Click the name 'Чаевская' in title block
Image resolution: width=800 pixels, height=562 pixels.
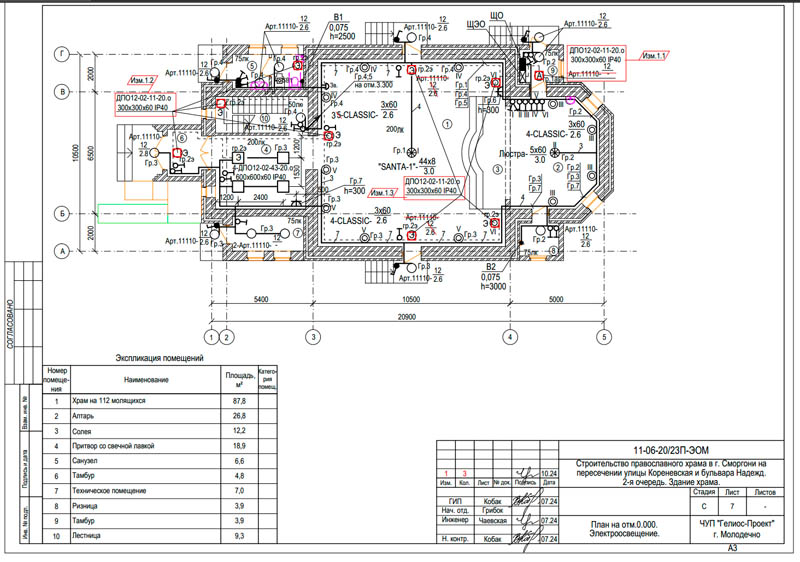tap(493, 521)
